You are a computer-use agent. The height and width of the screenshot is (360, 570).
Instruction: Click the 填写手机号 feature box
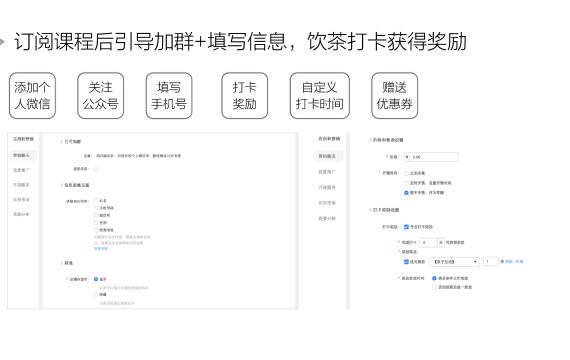pos(169,95)
